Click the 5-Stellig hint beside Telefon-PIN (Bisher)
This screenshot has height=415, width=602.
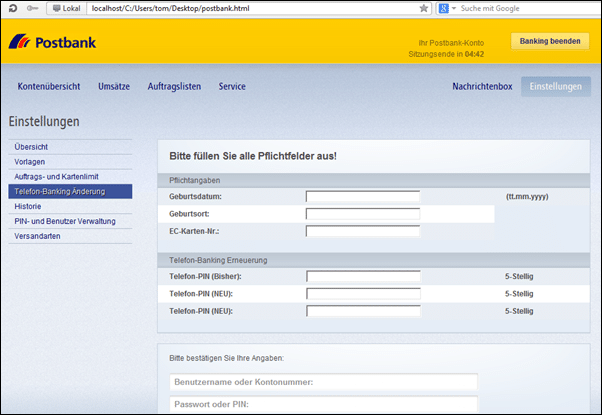coord(519,276)
